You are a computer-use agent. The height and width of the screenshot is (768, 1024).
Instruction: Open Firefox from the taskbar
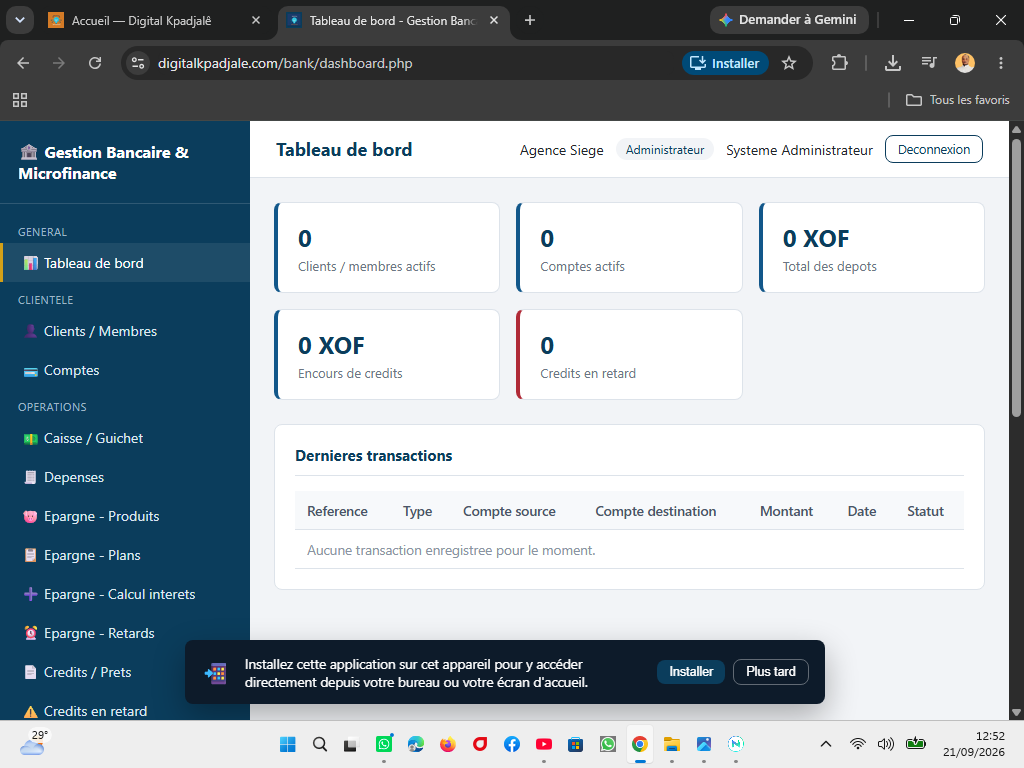[x=447, y=744]
